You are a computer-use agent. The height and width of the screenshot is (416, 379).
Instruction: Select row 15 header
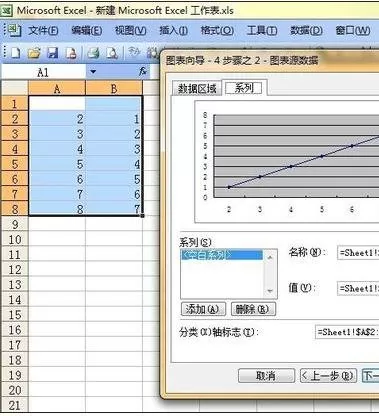click(x=15, y=315)
